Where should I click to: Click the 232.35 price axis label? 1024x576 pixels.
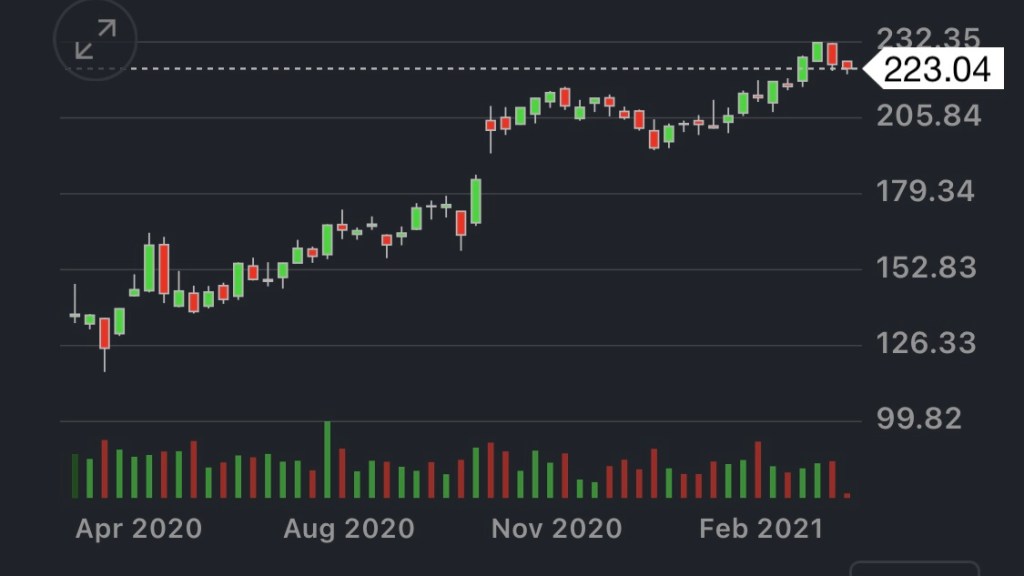point(928,39)
